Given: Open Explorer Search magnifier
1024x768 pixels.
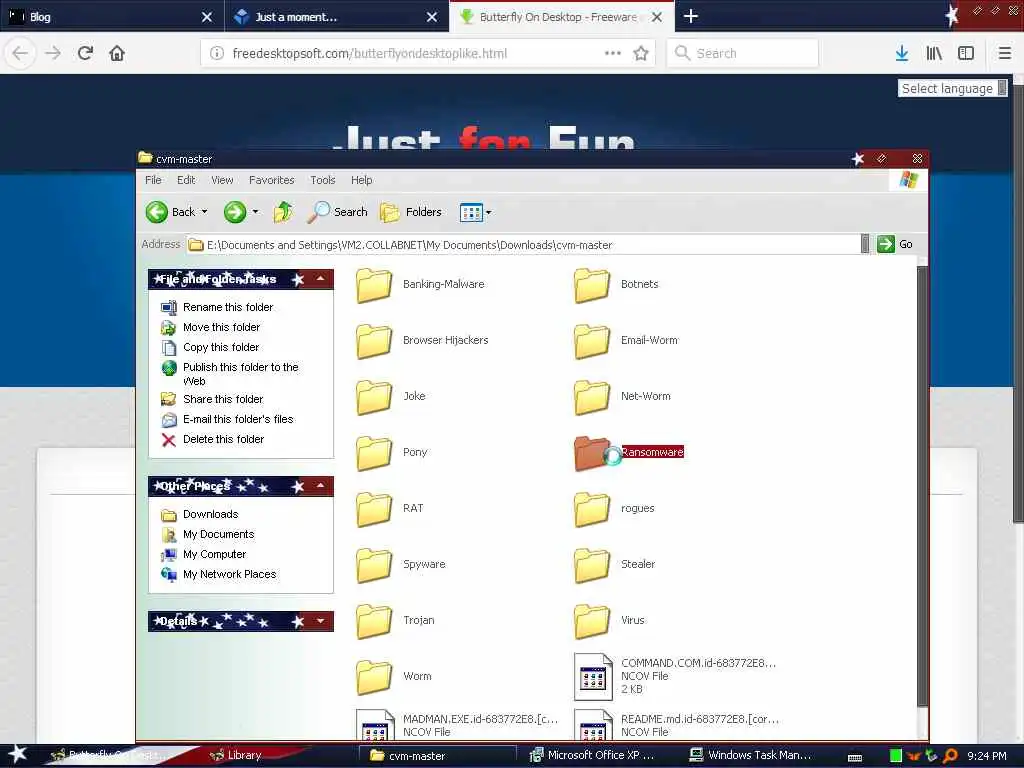Looking at the screenshot, I should 338,212.
